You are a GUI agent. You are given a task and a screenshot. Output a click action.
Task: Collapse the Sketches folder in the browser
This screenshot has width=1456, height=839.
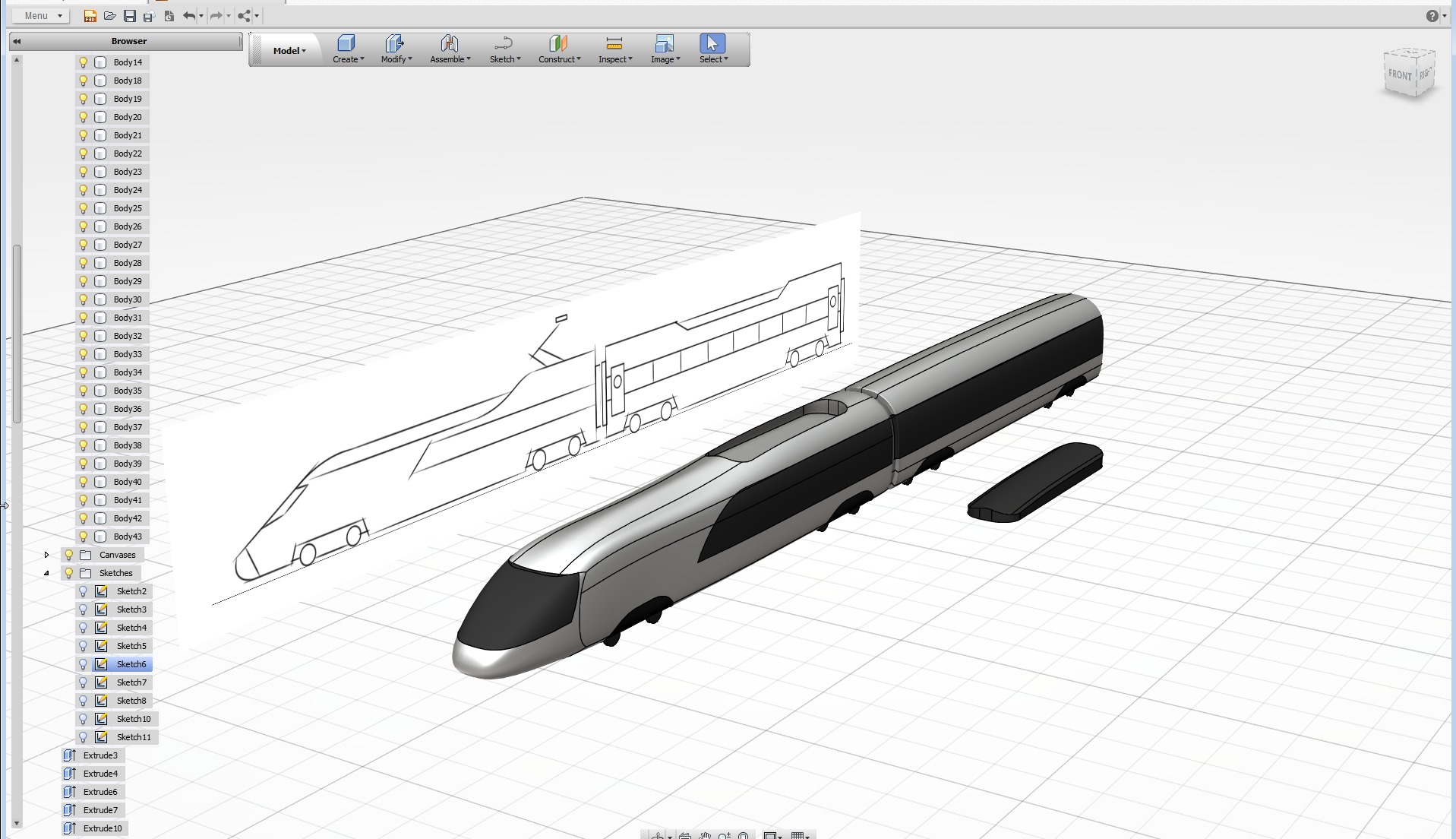coord(47,573)
